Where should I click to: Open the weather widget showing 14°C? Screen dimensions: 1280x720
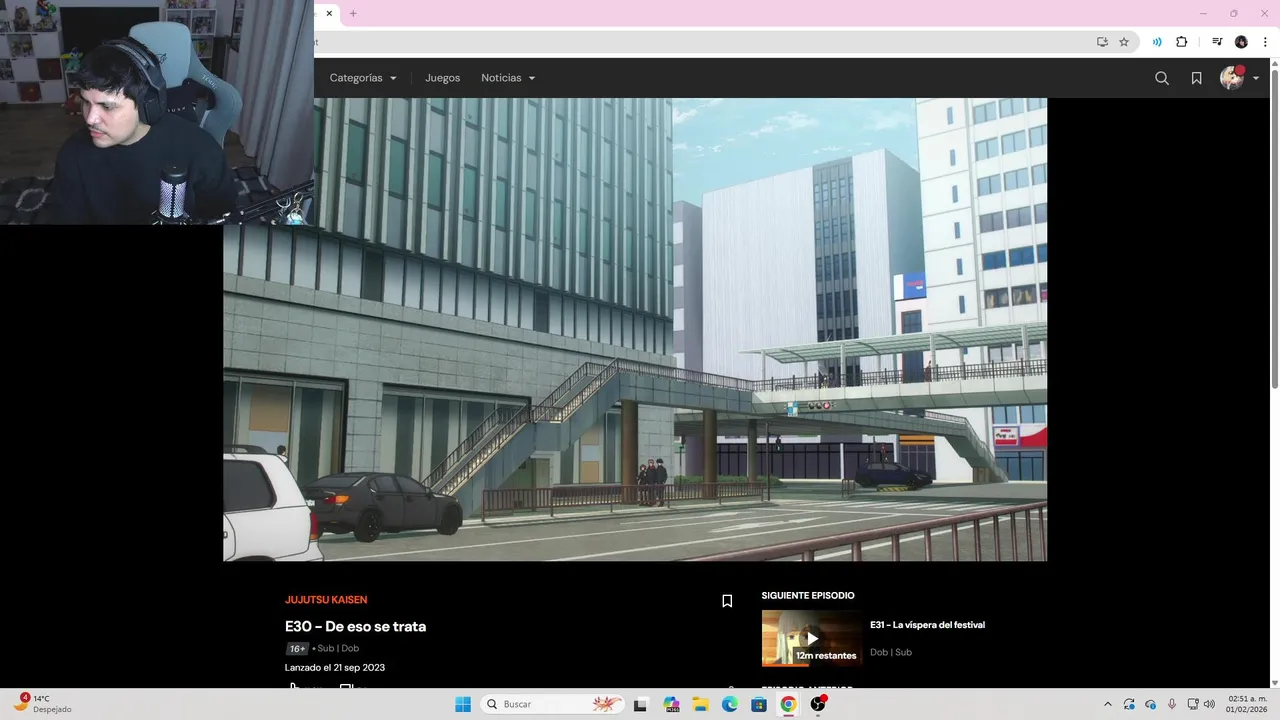click(x=42, y=704)
